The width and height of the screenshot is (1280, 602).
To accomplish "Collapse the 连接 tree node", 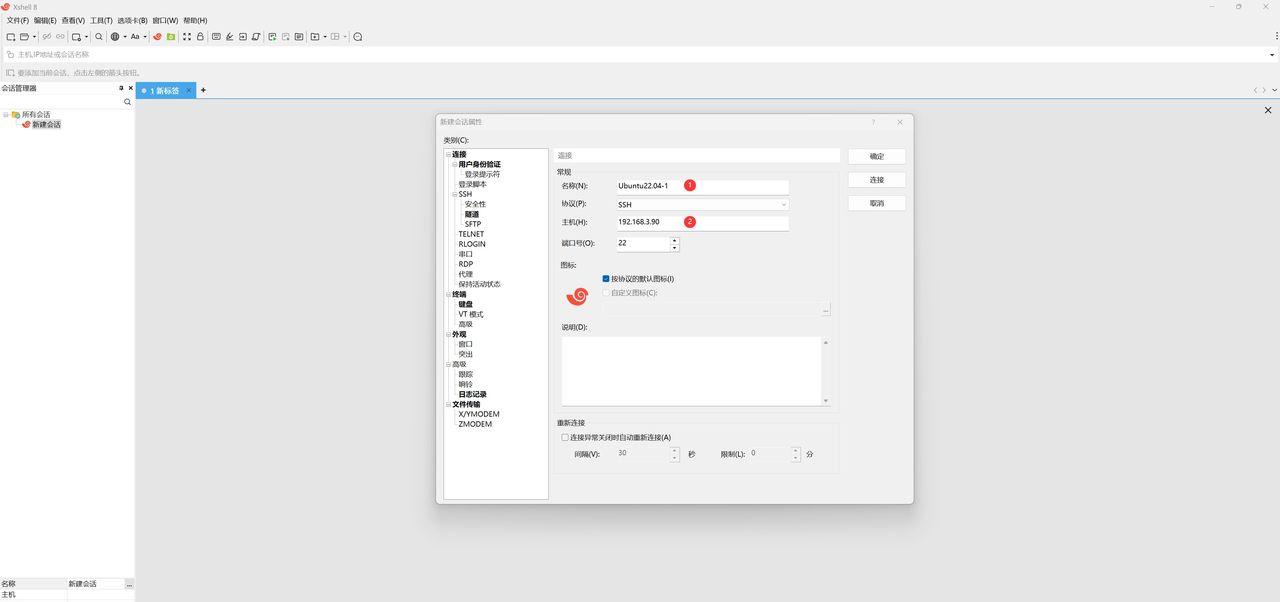I will tap(449, 154).
